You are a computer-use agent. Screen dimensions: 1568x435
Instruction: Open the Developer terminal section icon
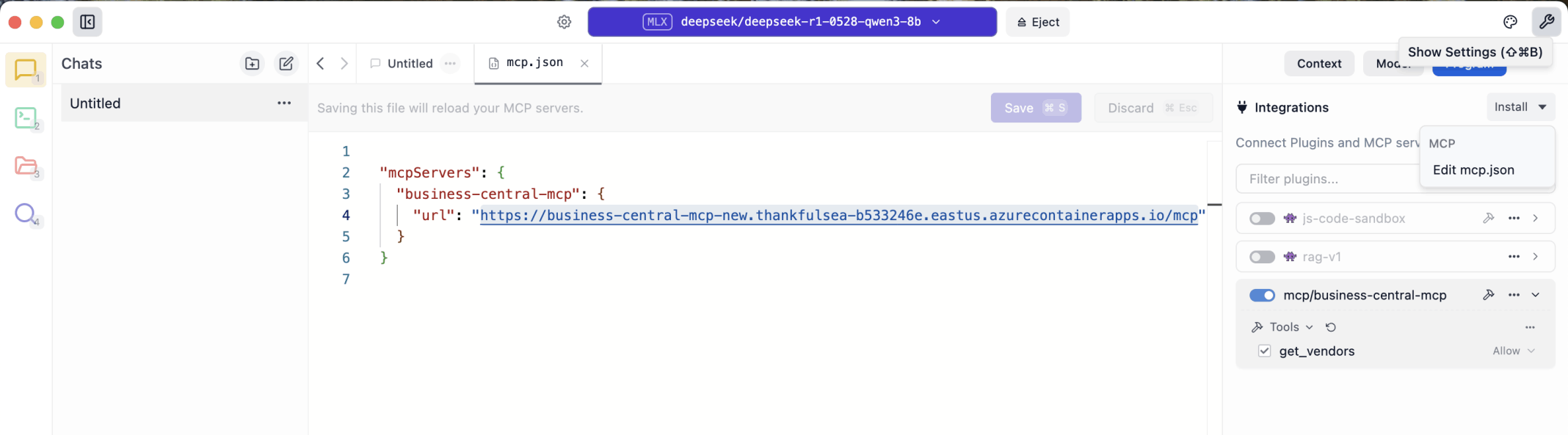pyautogui.click(x=26, y=118)
